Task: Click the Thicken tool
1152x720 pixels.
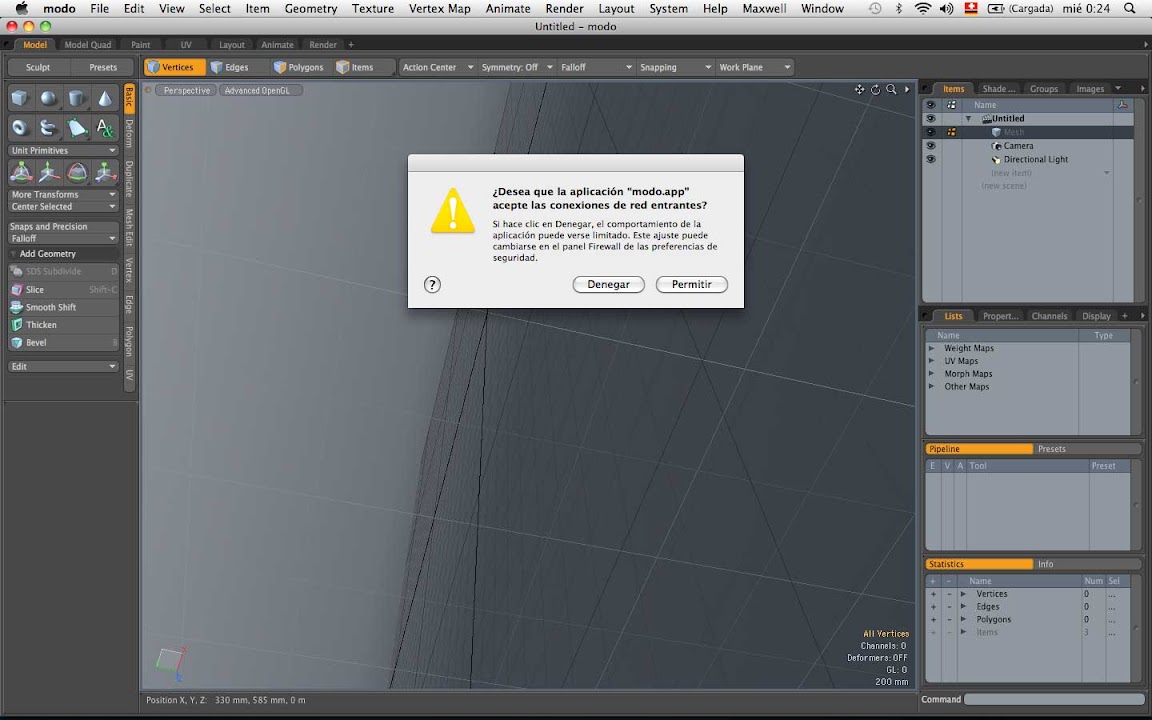Action: click(x=64, y=325)
